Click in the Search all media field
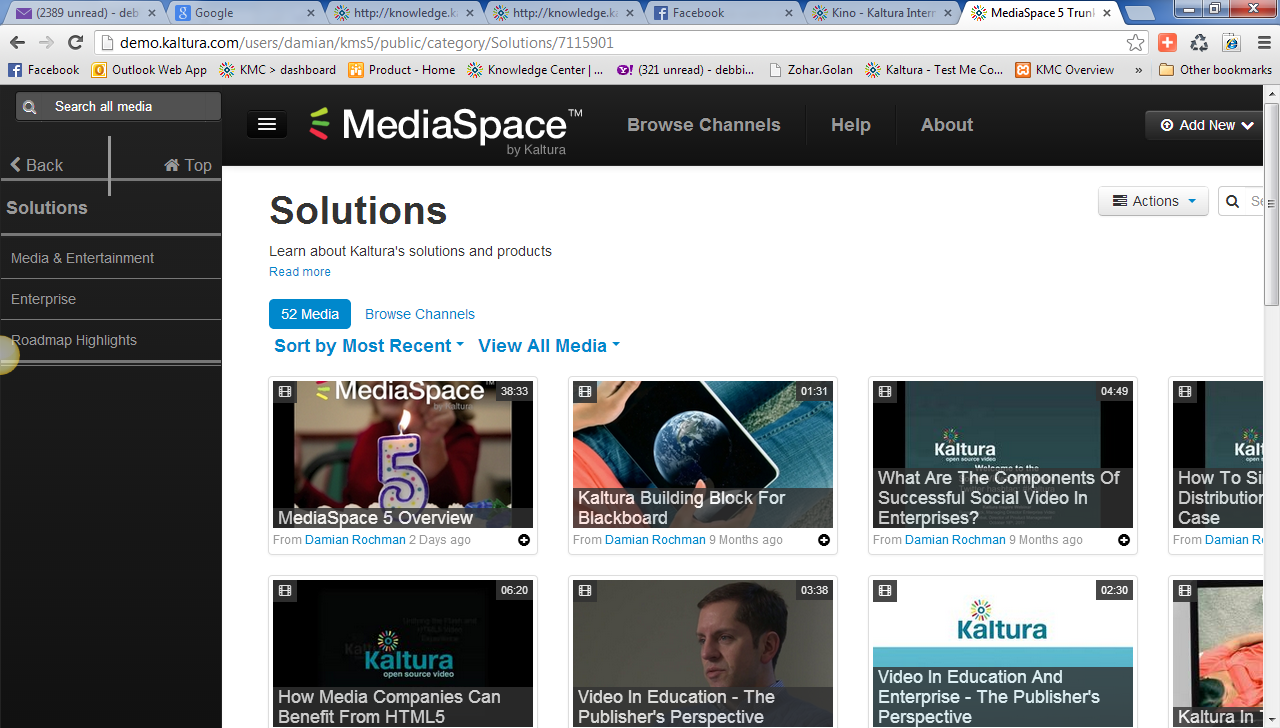Image resolution: width=1280 pixels, height=728 pixels. [118, 107]
